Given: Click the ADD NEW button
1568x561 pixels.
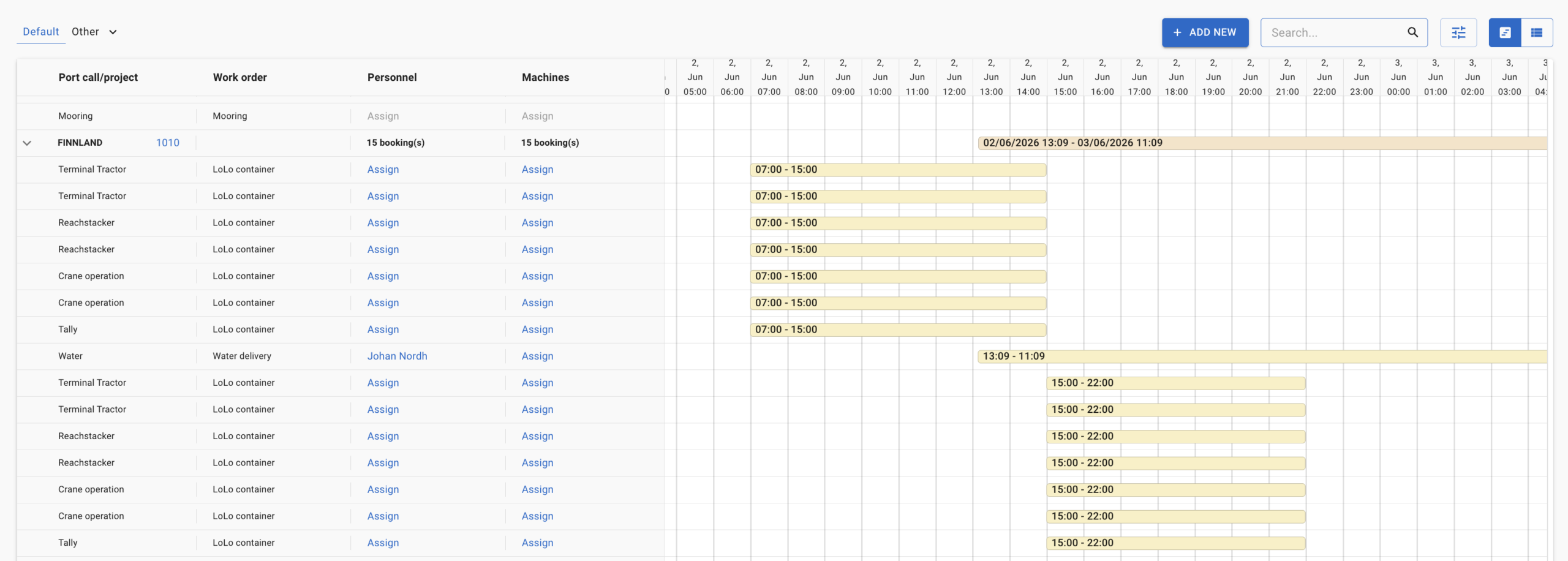Looking at the screenshot, I should [1205, 32].
